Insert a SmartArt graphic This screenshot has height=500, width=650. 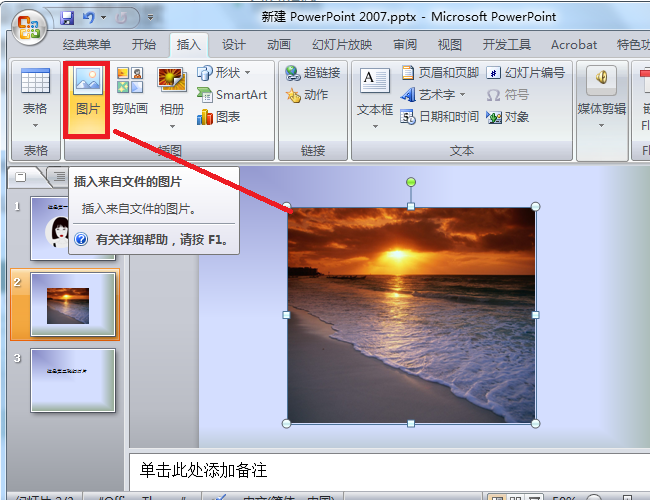(232, 95)
